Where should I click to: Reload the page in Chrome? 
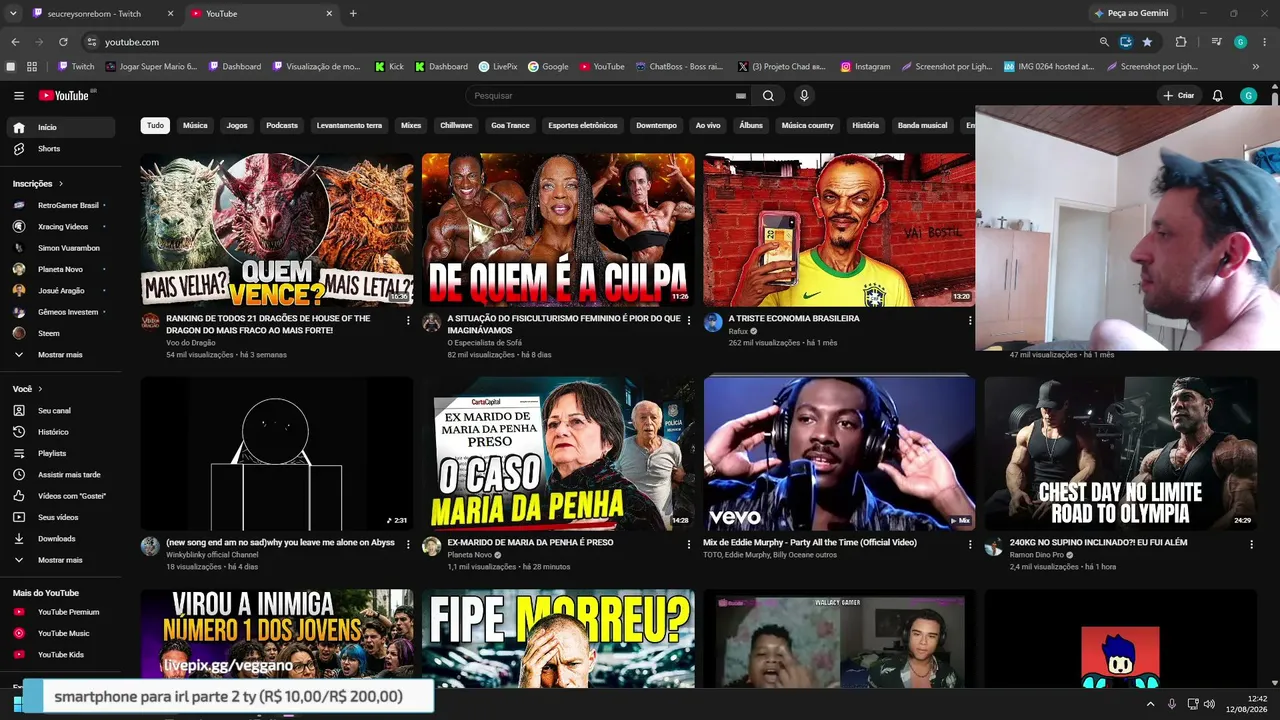(63, 42)
